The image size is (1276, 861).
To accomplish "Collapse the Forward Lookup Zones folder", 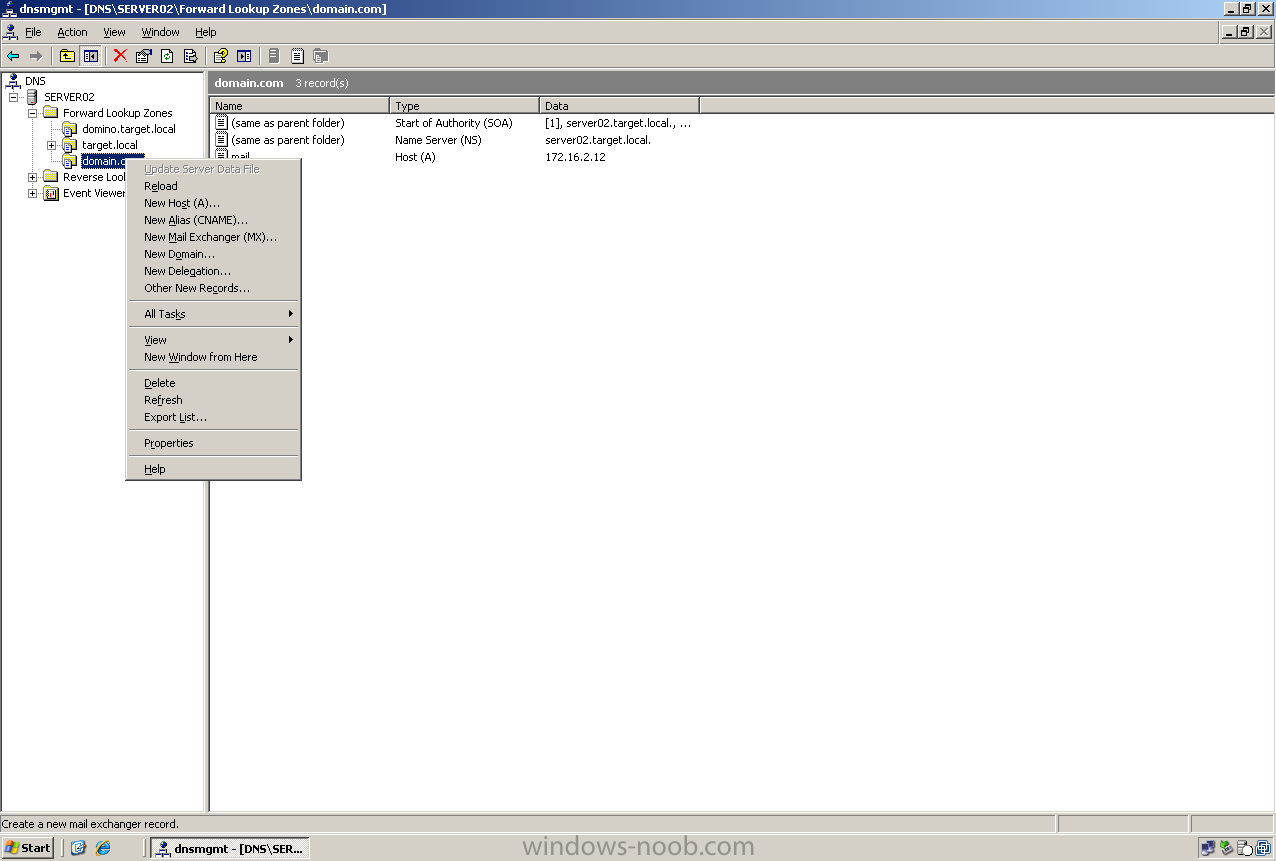I will point(33,113).
